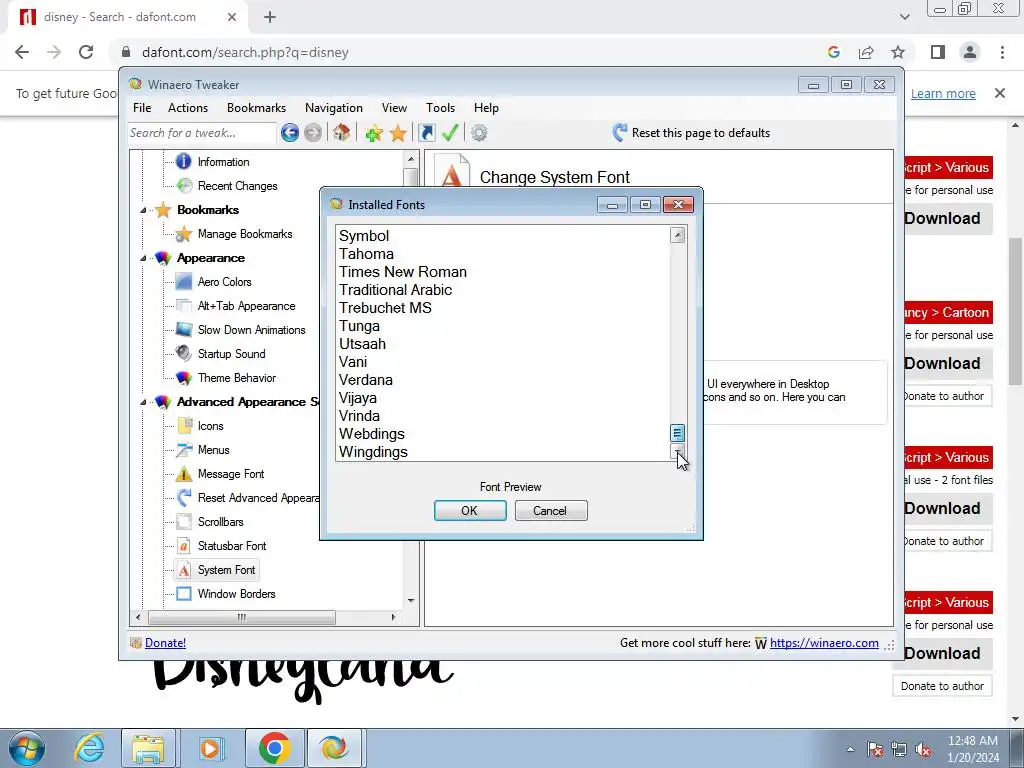Collapse Advanced Appearance Settings group
The height and width of the screenshot is (768, 1024).
click(x=143, y=402)
